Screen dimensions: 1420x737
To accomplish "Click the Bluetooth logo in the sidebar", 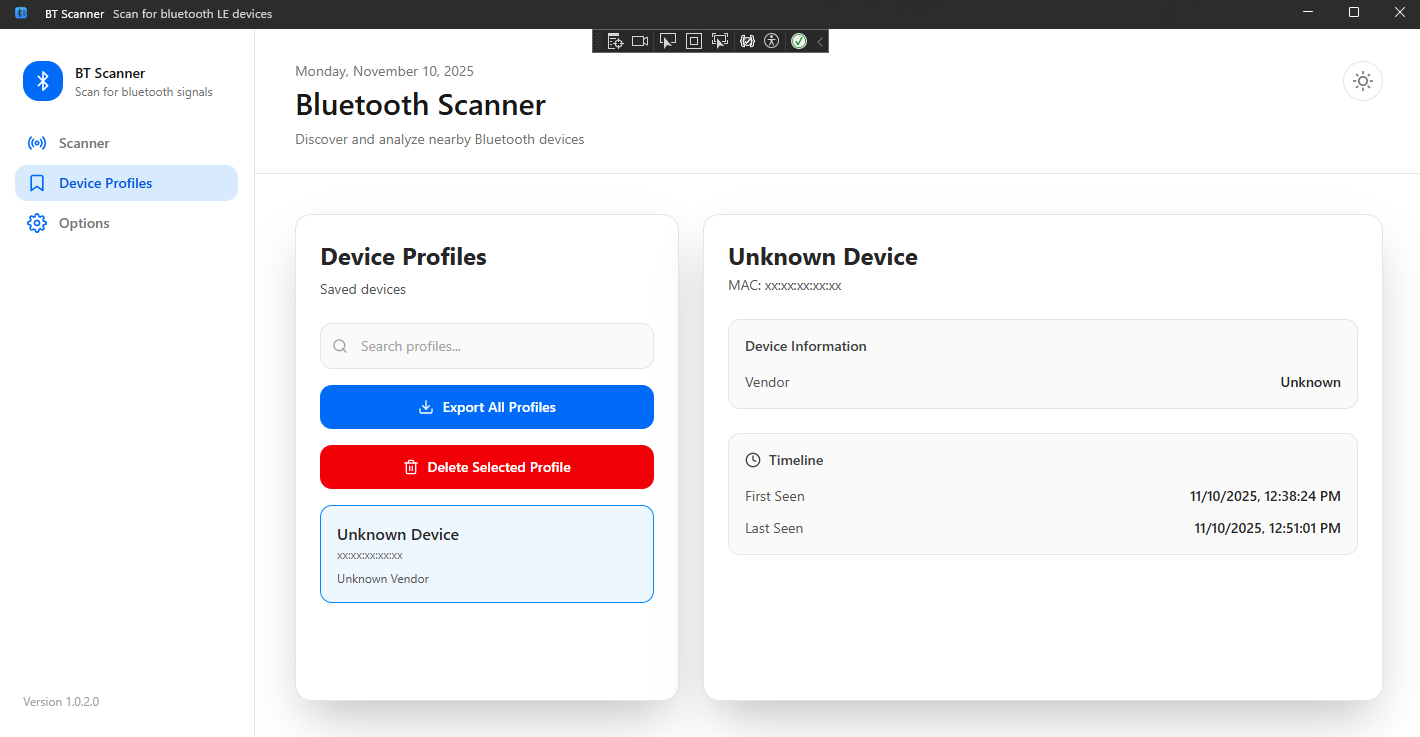I will 43,81.
